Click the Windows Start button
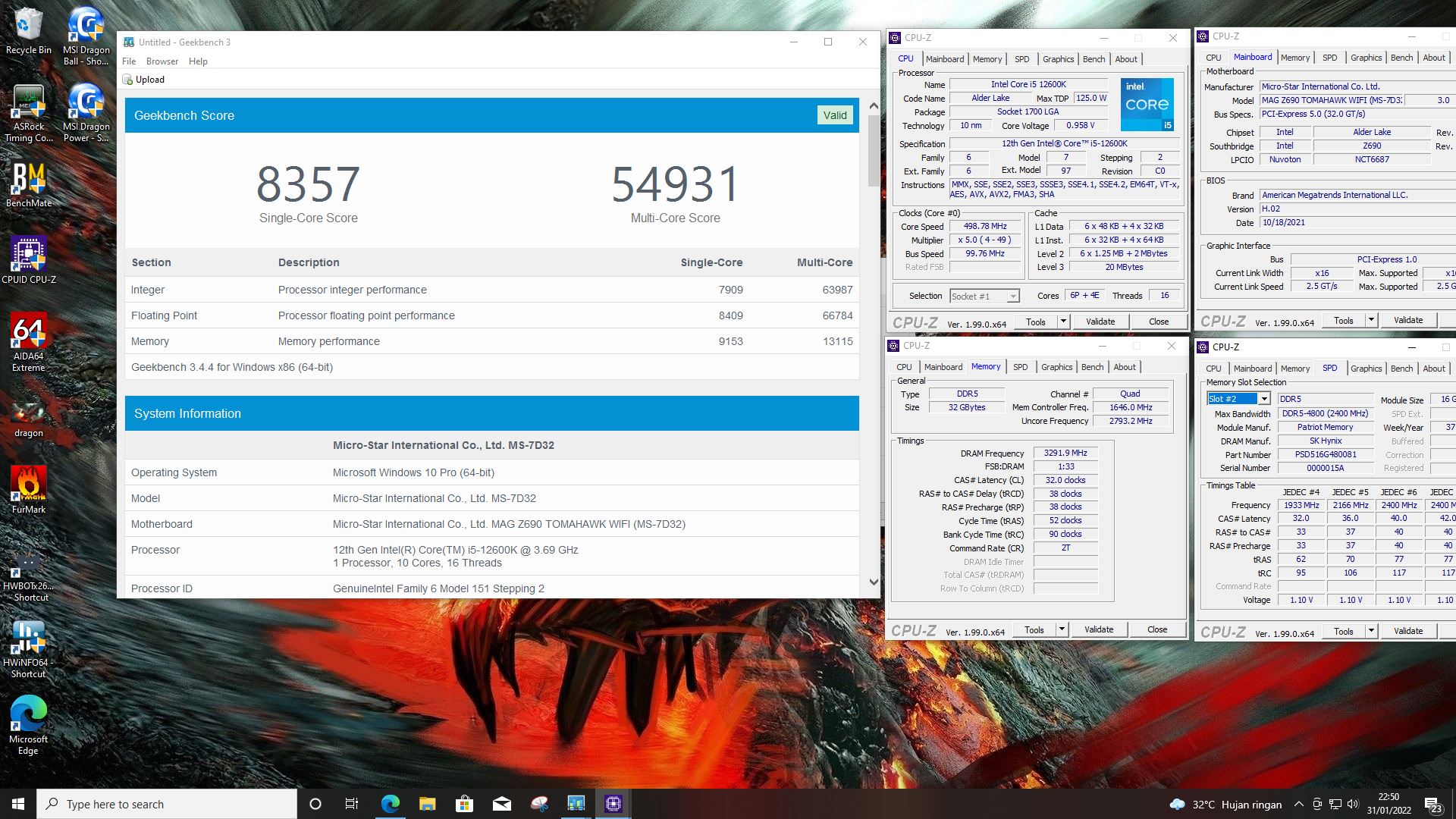1456x819 pixels. [18, 804]
